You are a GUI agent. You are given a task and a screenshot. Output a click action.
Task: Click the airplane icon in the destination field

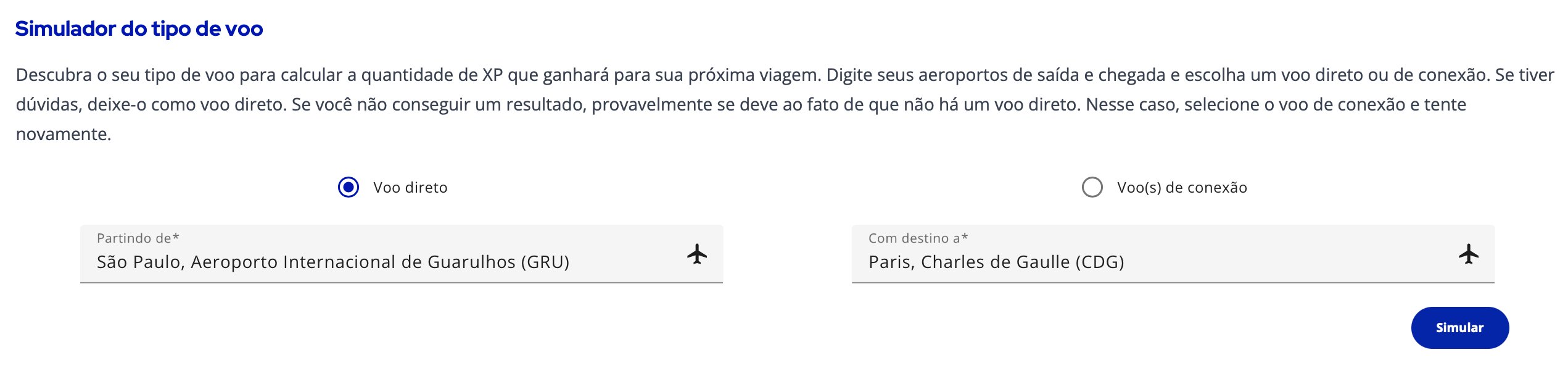click(1469, 254)
